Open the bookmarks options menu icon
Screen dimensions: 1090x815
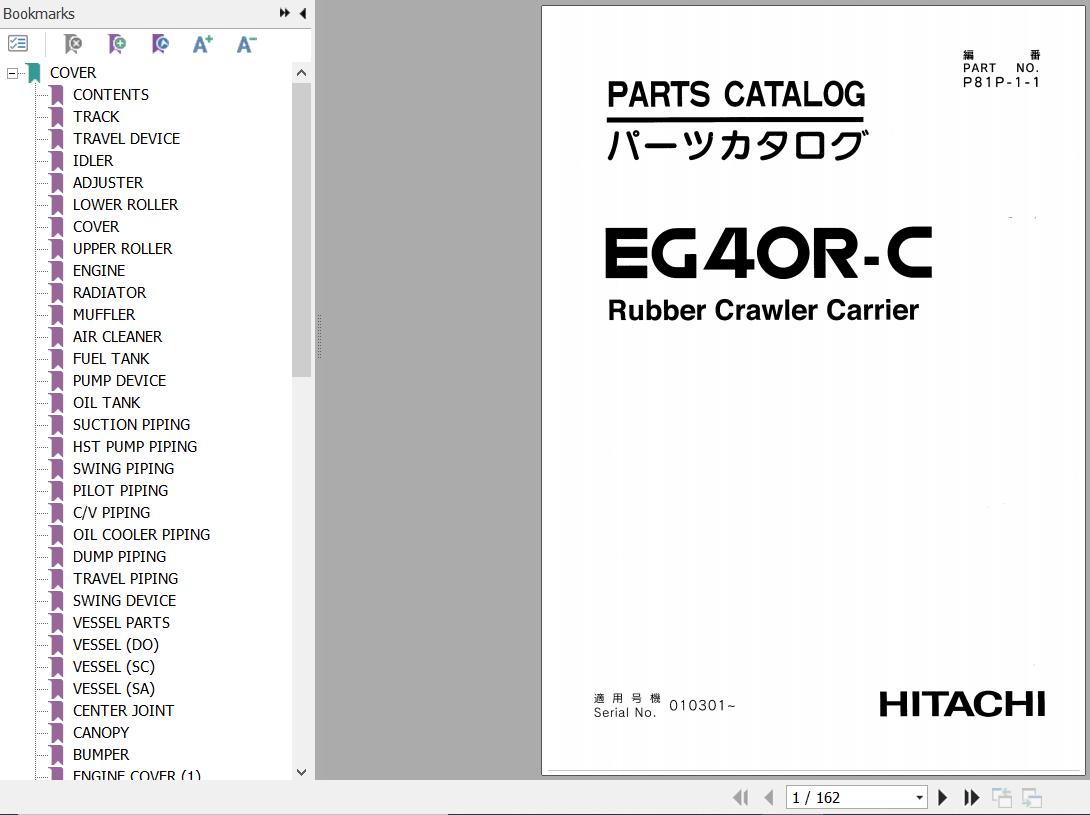coord(17,44)
